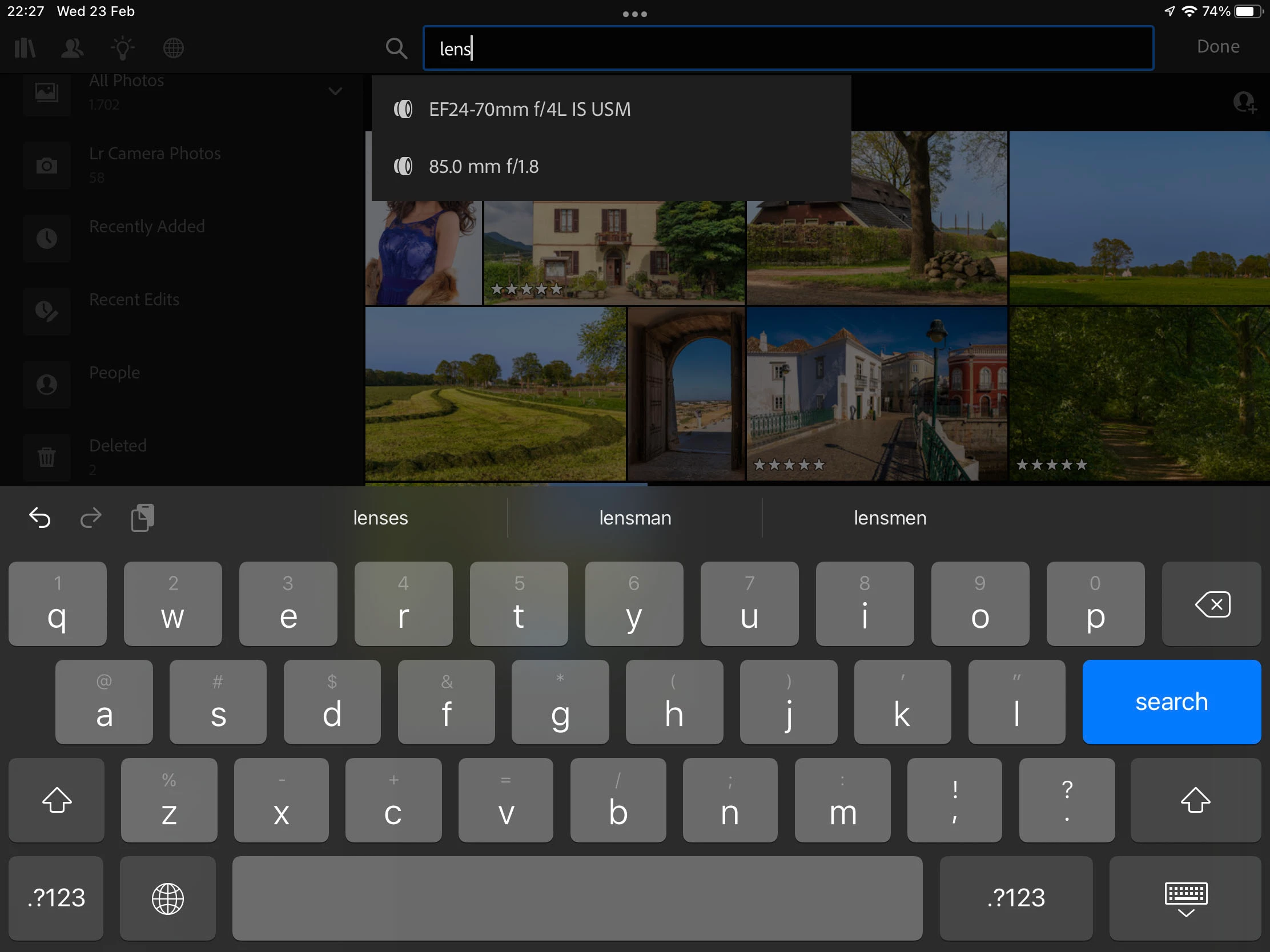Screen dimensions: 1270x952
Task: Open the Shared people icon in toolbar
Action: pyautogui.click(x=73, y=47)
